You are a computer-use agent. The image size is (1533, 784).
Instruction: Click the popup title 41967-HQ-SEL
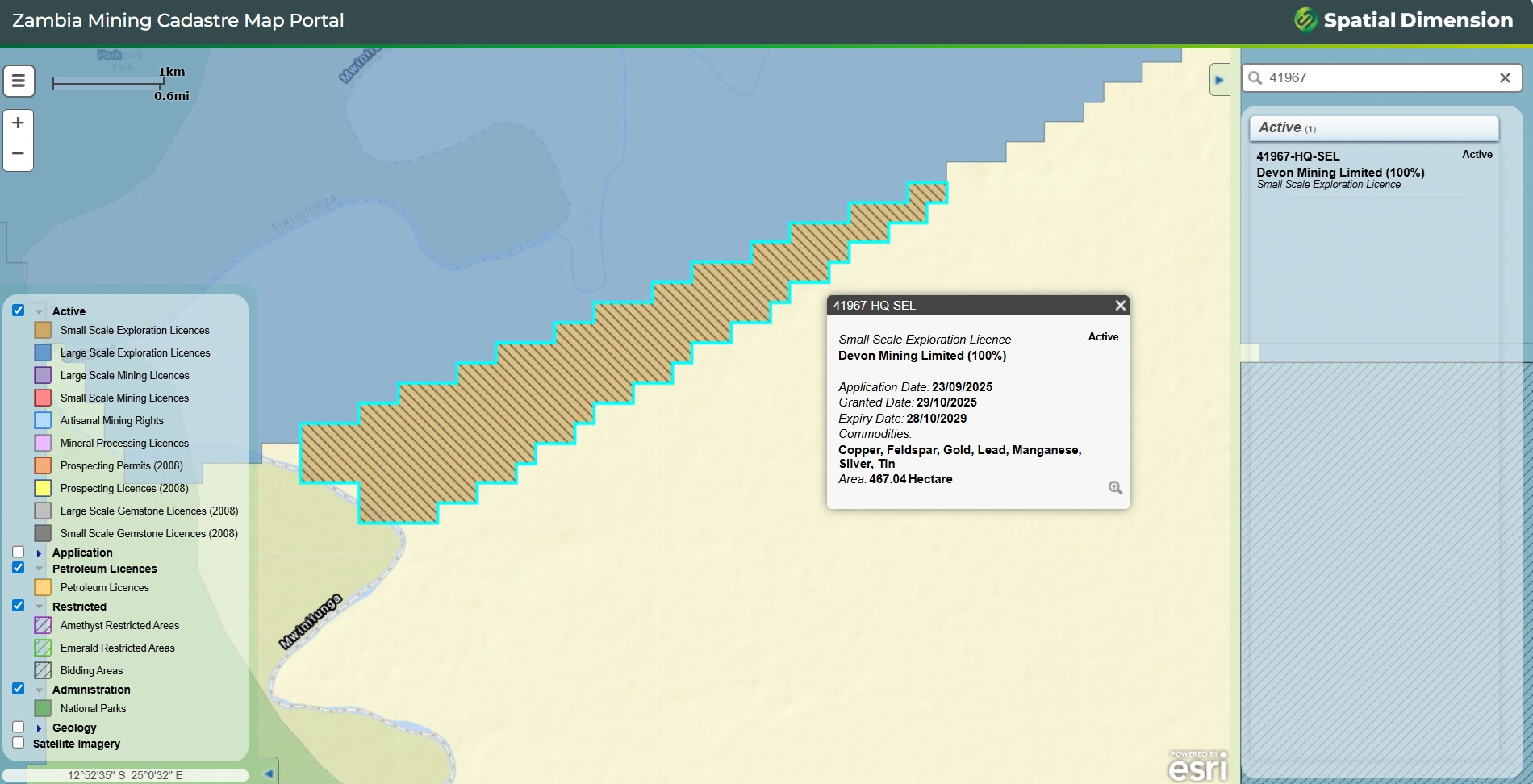[875, 306]
